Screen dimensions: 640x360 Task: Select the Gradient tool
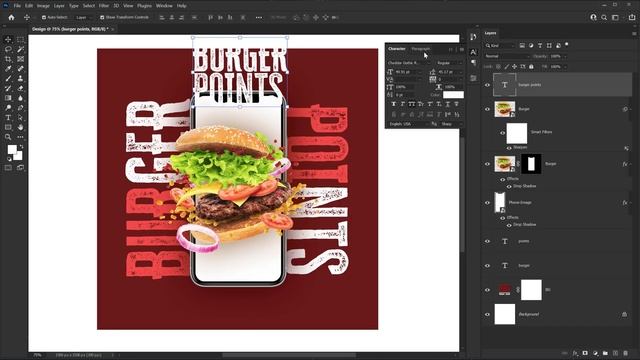[x=8, y=98]
